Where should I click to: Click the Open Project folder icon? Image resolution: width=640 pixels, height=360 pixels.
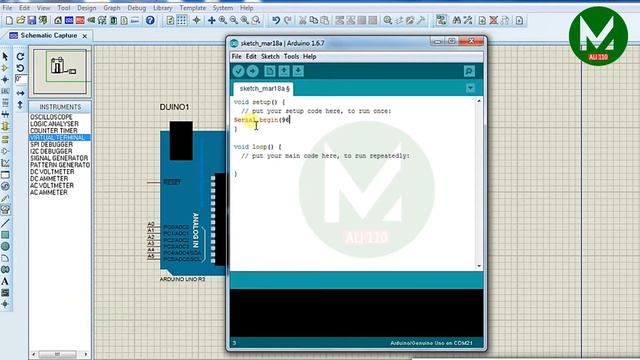point(20,20)
